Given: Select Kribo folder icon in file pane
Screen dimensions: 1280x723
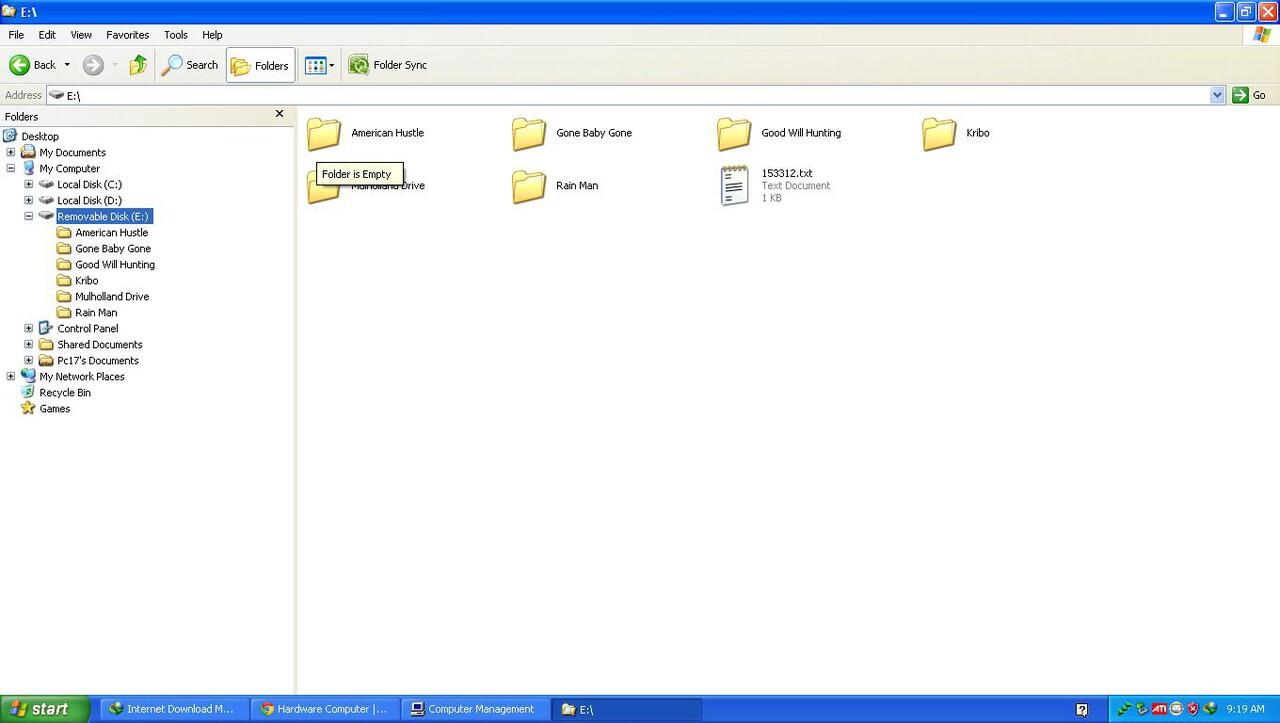Looking at the screenshot, I should 939,133.
